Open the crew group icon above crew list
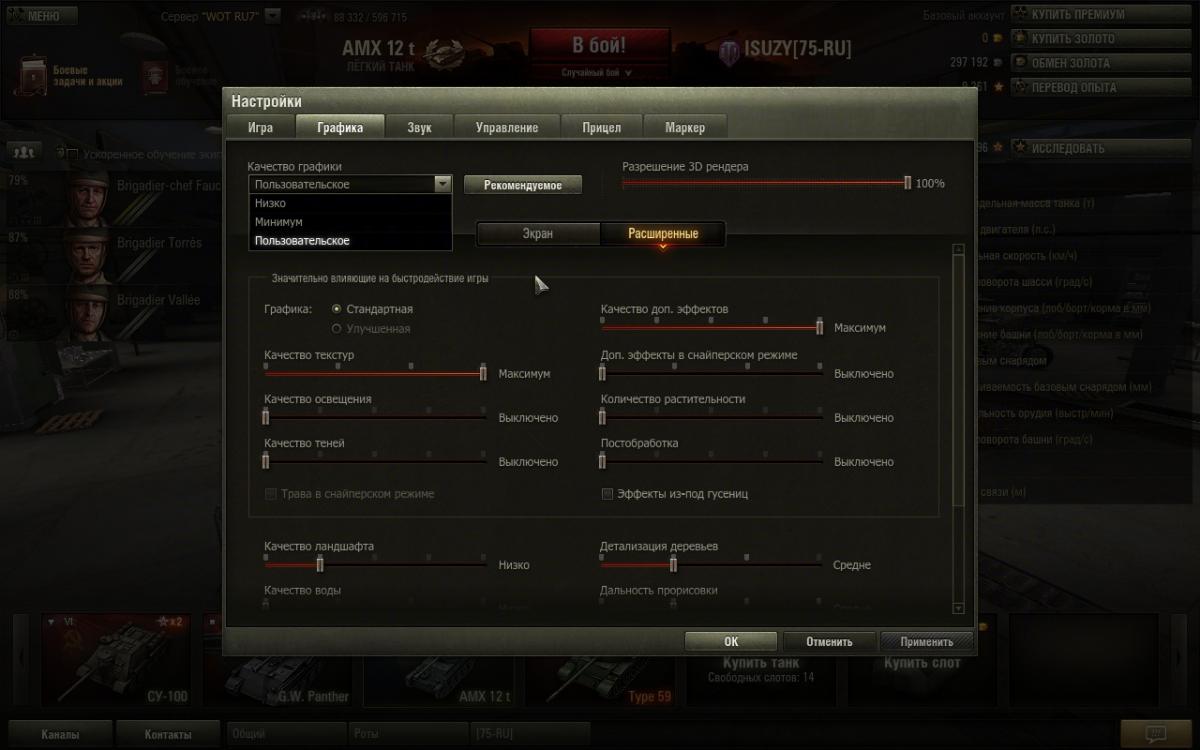 22,151
